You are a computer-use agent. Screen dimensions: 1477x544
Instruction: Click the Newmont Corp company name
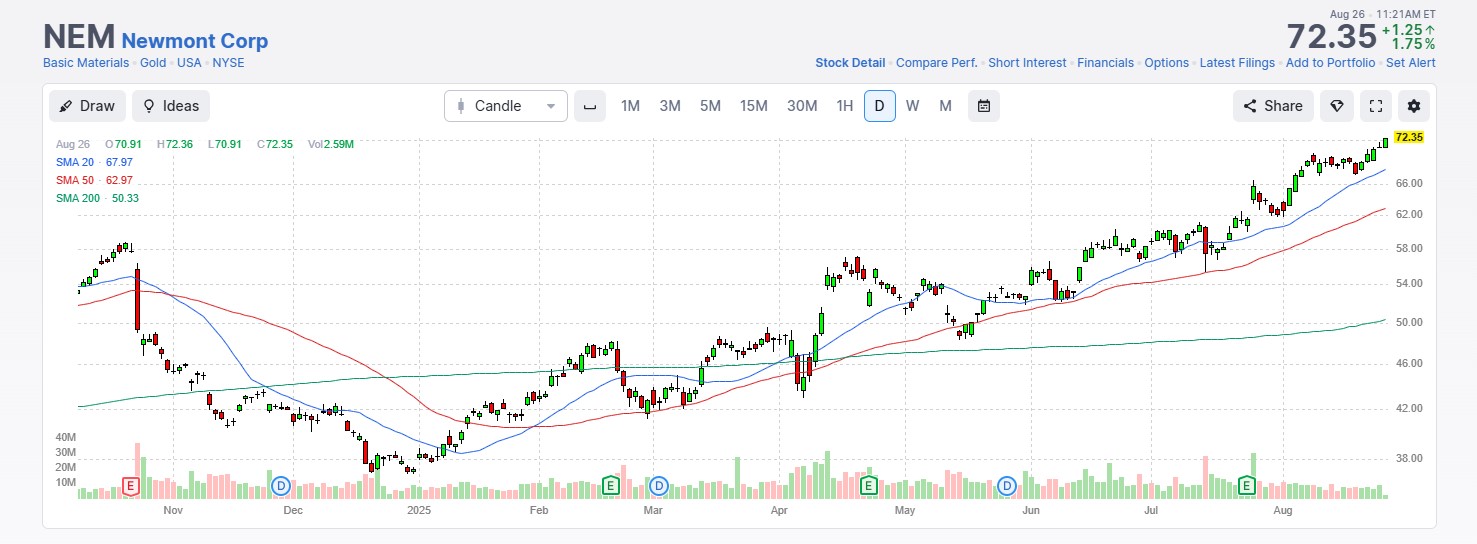point(194,41)
